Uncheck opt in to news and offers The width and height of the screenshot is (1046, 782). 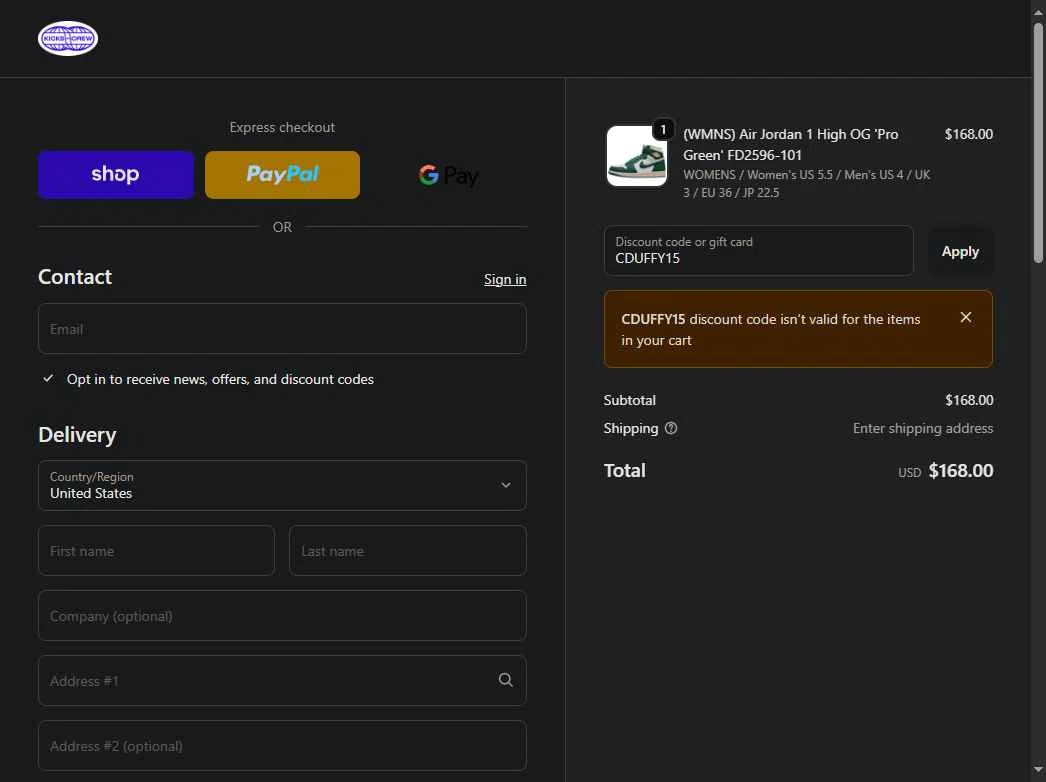coord(48,379)
